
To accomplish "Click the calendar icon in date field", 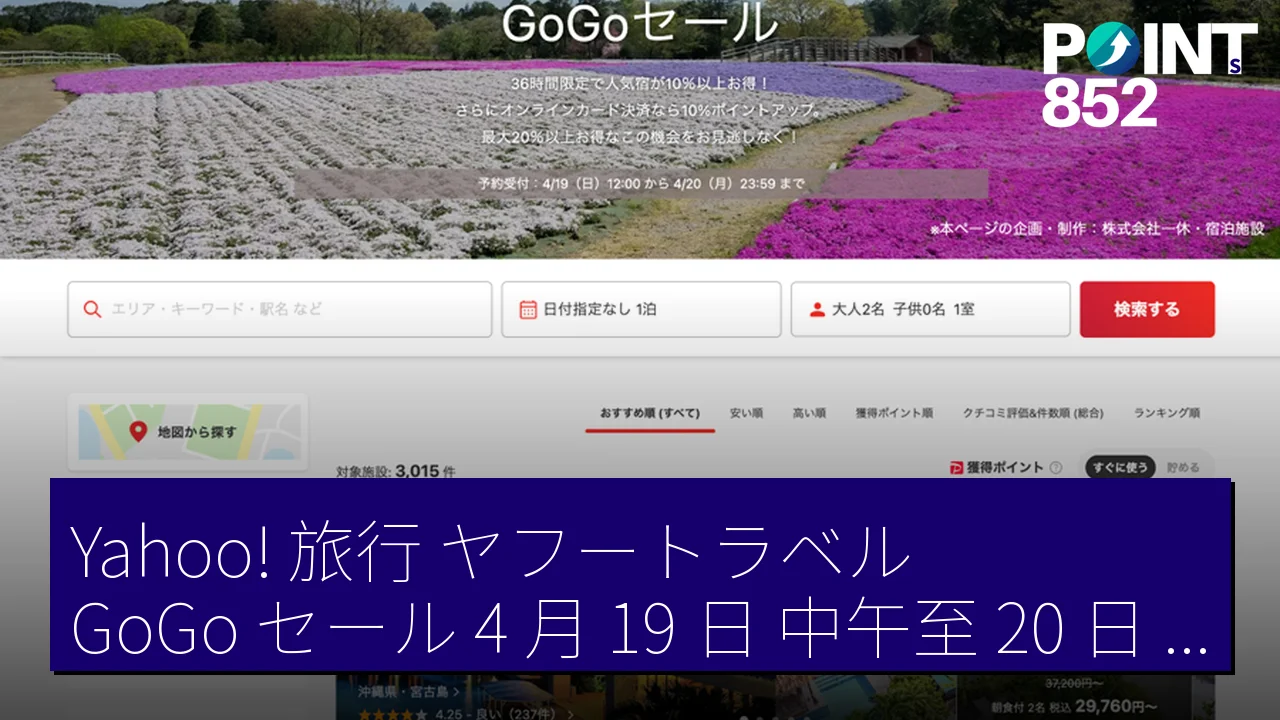I will tap(528, 310).
